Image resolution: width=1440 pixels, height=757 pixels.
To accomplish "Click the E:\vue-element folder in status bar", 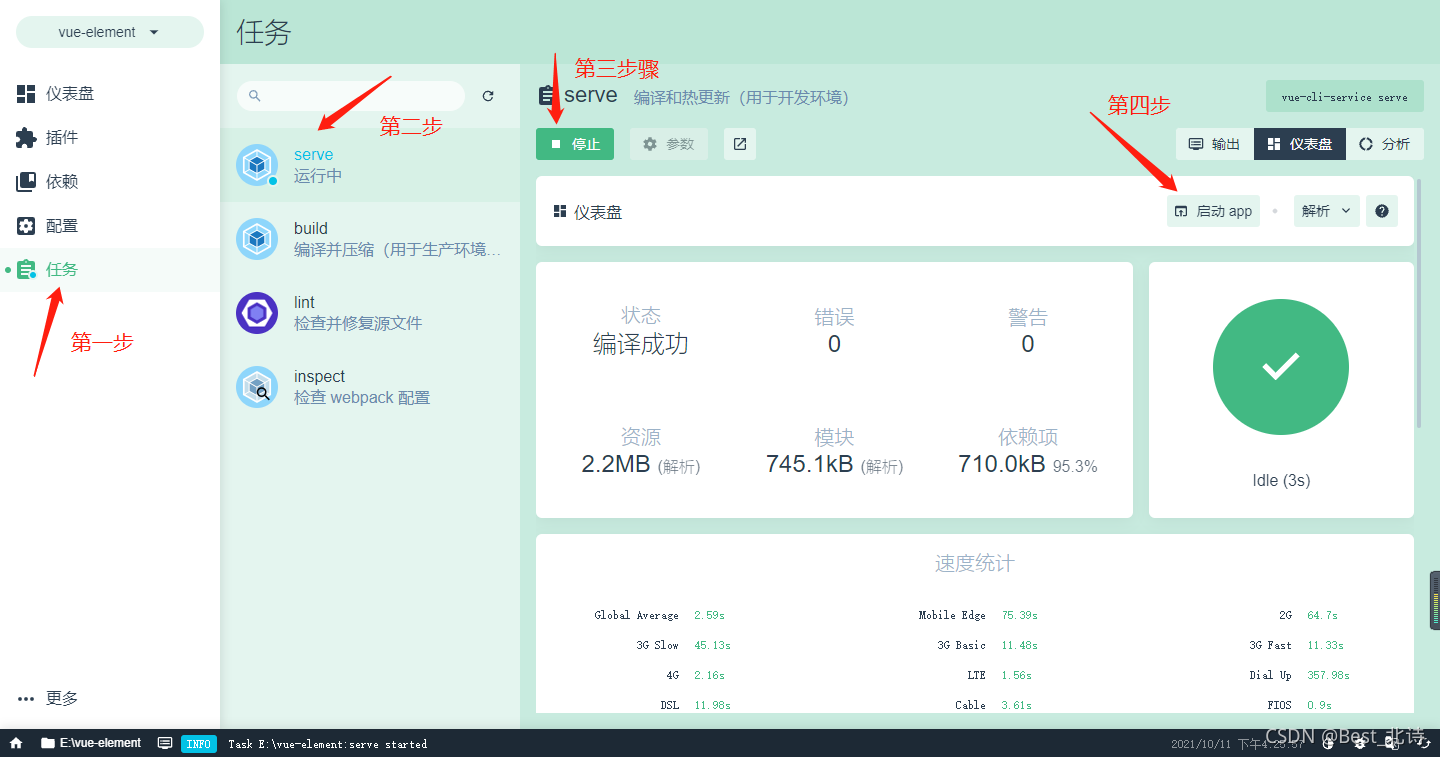I will (x=91, y=743).
